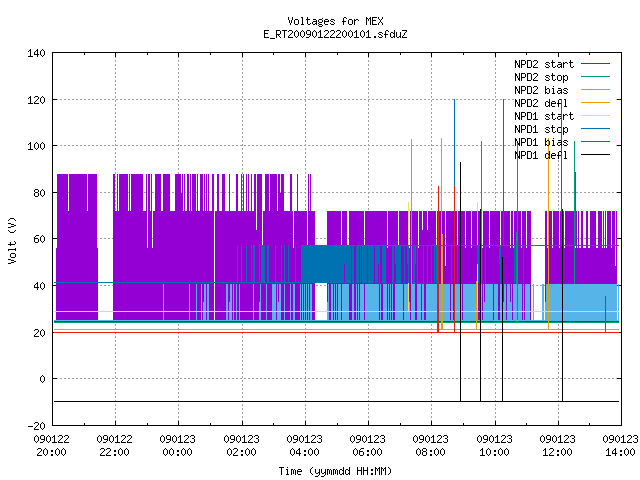Click the '090123 10:00' time tick label
The height and width of the screenshot is (480, 640).
pyautogui.click(x=494, y=446)
